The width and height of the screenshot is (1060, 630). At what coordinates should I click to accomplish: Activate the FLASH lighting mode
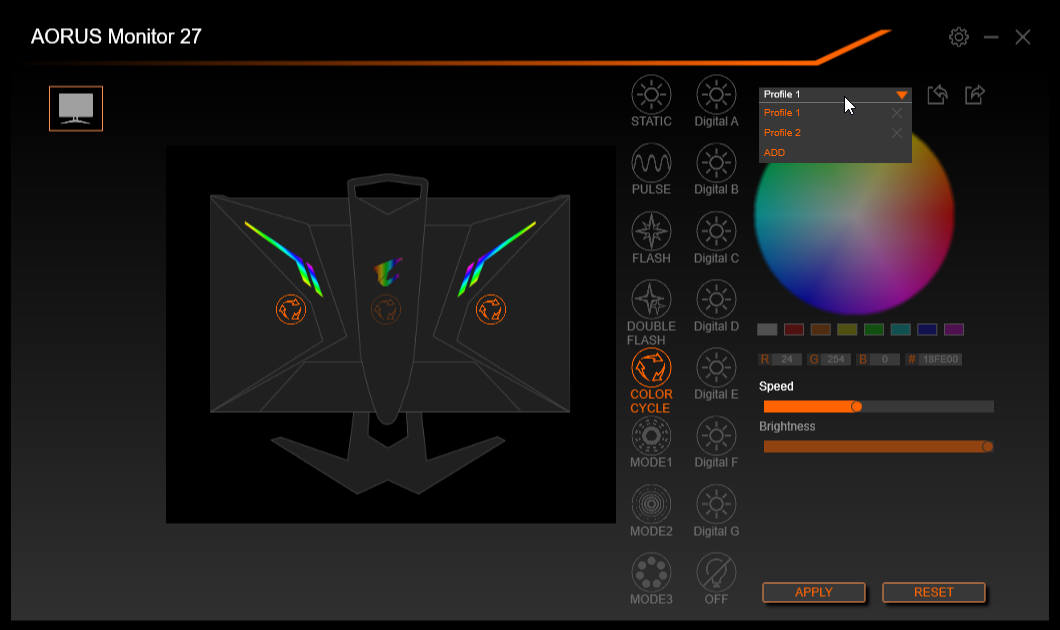651,231
